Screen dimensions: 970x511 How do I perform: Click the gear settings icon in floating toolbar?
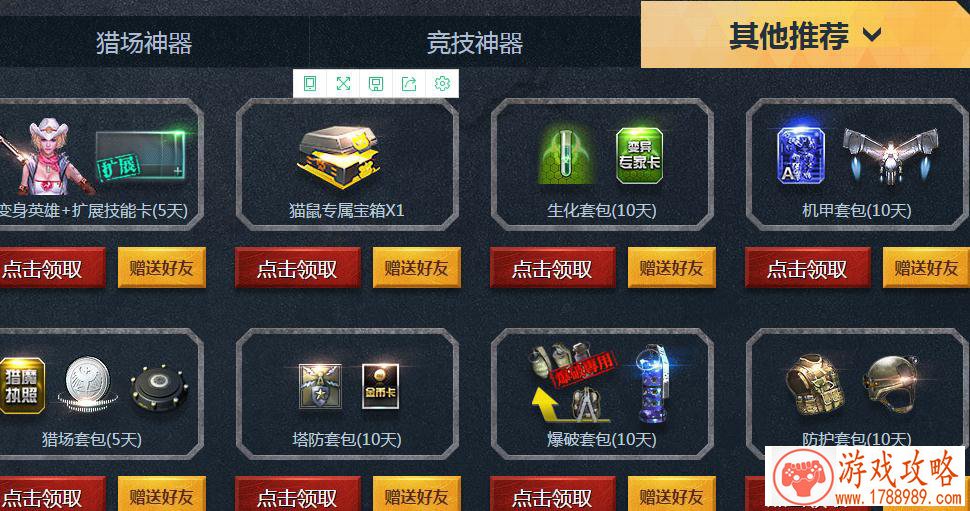click(442, 84)
